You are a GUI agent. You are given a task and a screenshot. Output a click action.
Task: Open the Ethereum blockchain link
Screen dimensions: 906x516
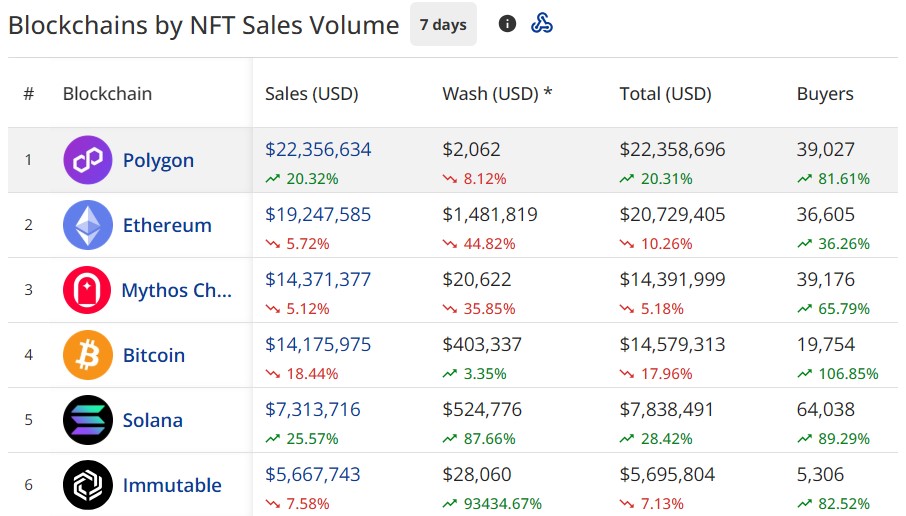pyautogui.click(x=167, y=225)
